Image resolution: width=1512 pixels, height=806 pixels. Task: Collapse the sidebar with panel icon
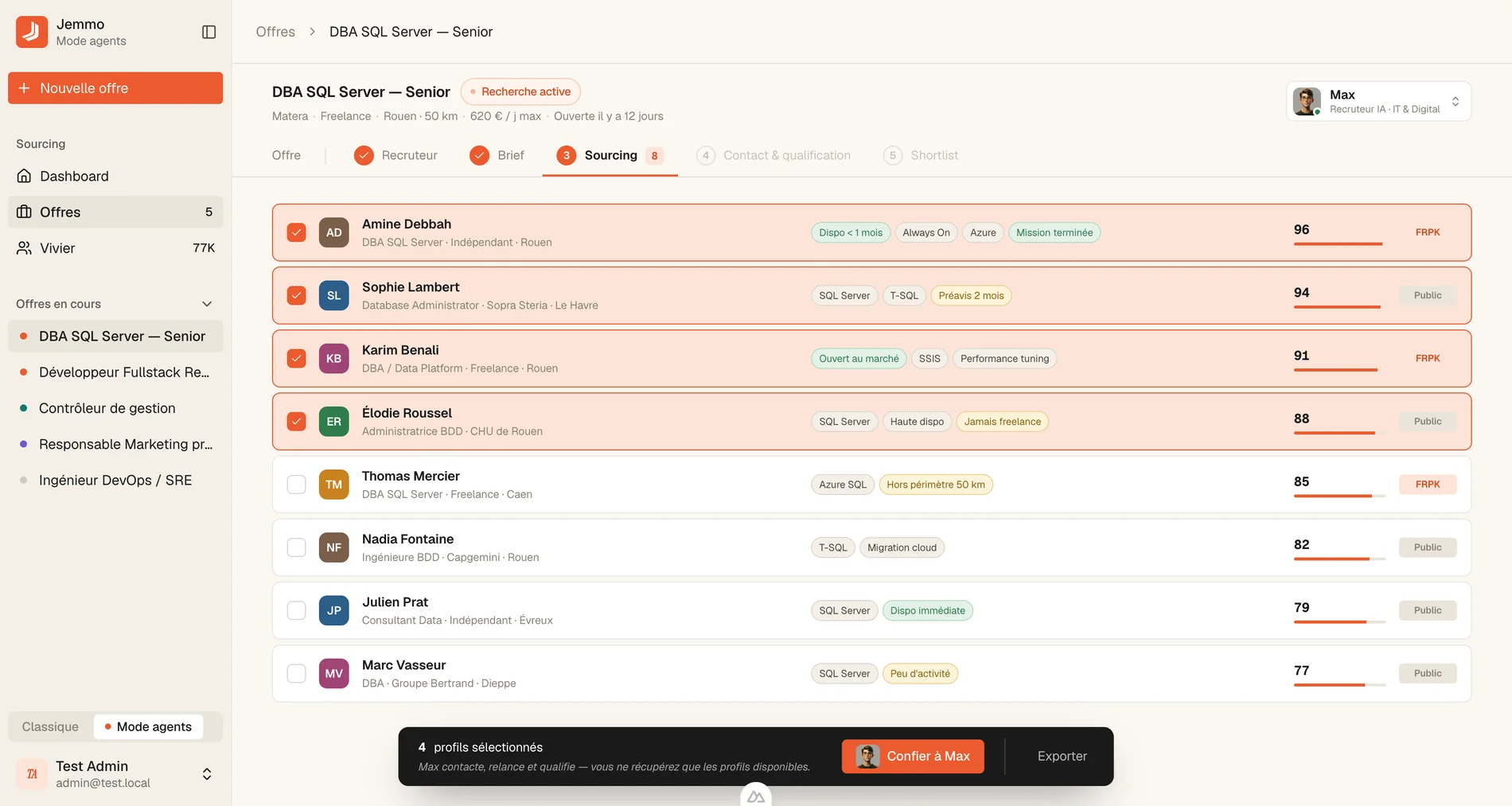[x=209, y=32]
